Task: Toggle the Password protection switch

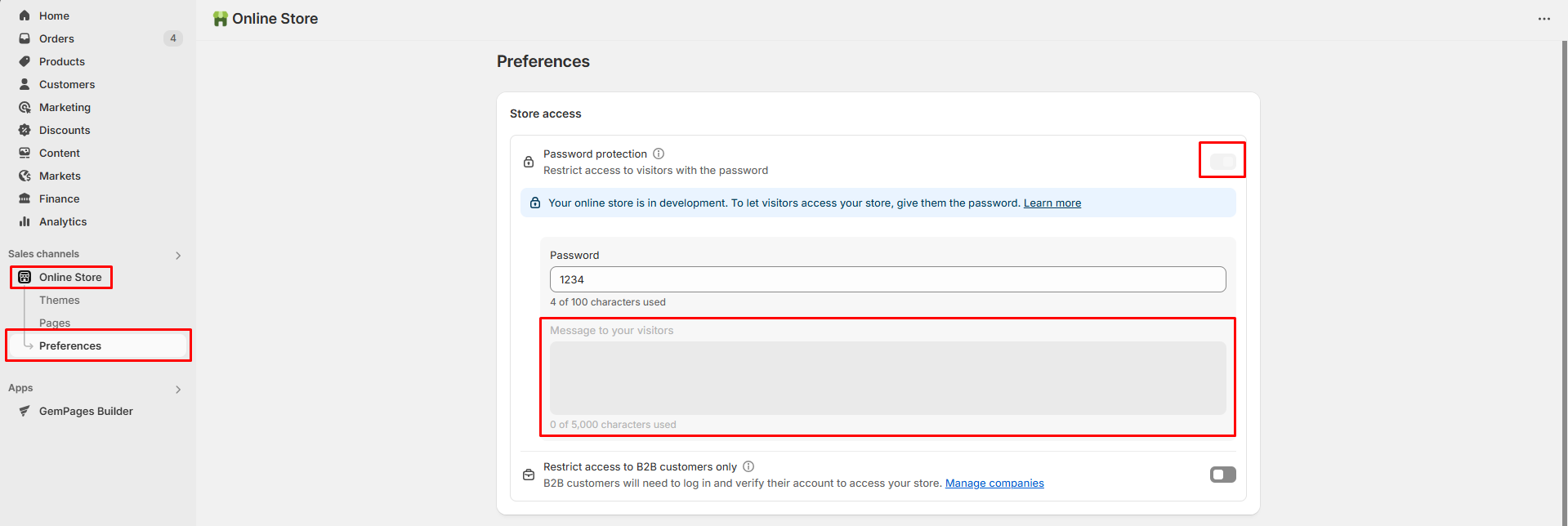Action: pos(1222,161)
